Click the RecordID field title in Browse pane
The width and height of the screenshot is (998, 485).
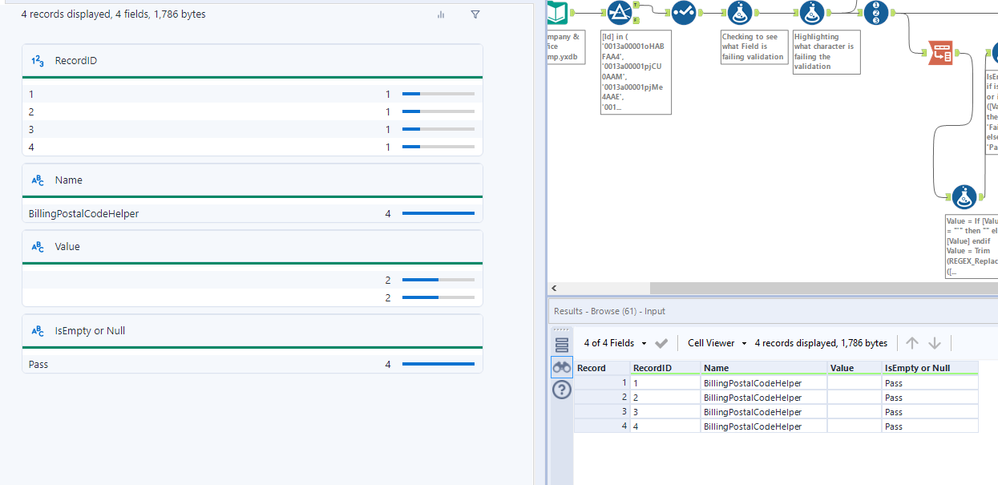click(76, 61)
